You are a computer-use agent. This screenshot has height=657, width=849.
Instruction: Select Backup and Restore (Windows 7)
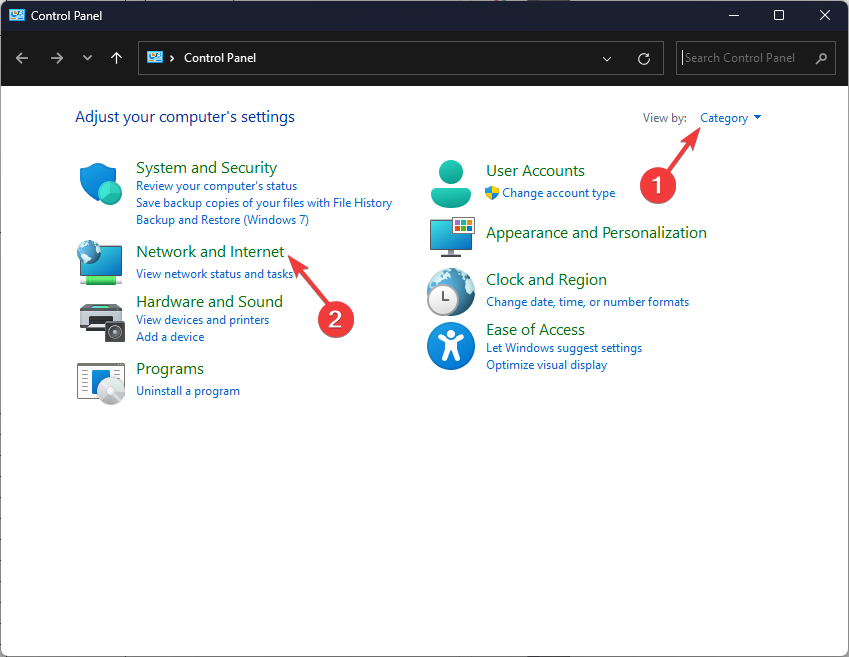pos(222,220)
